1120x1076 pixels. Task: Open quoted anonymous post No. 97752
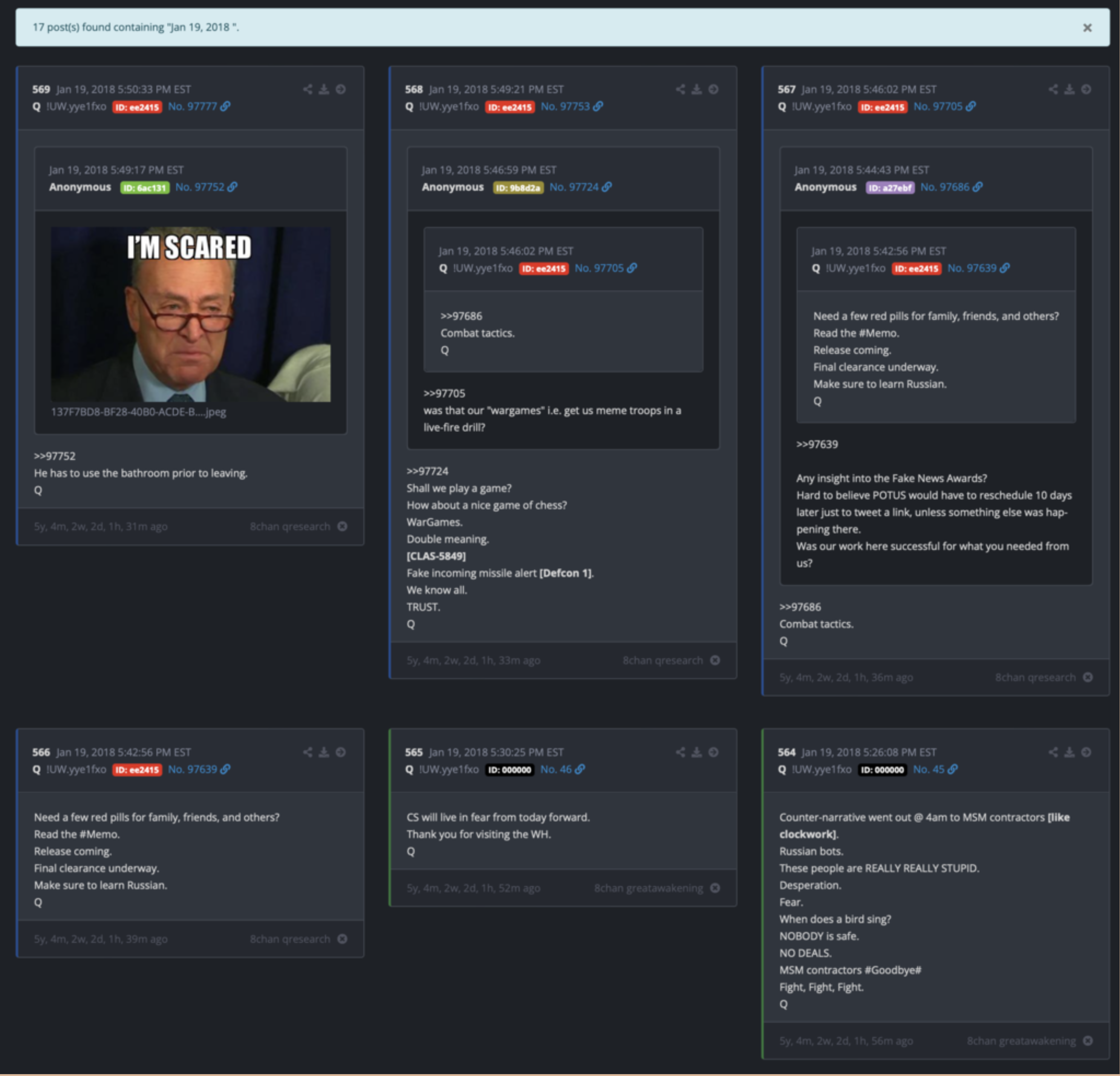click(206, 187)
